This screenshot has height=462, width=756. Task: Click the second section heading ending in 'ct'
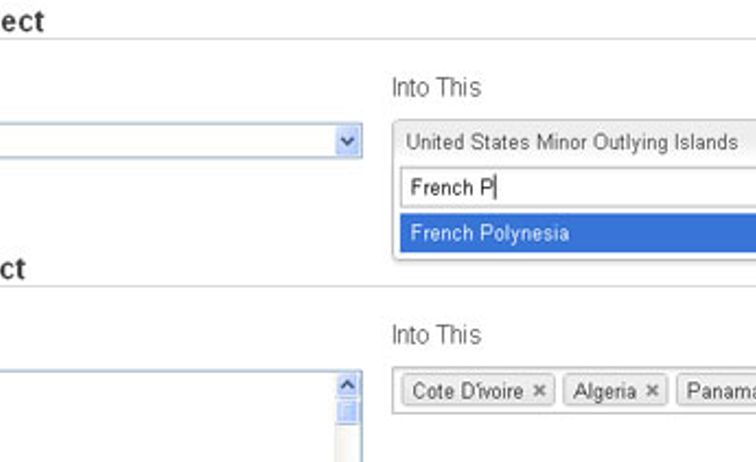(13, 269)
